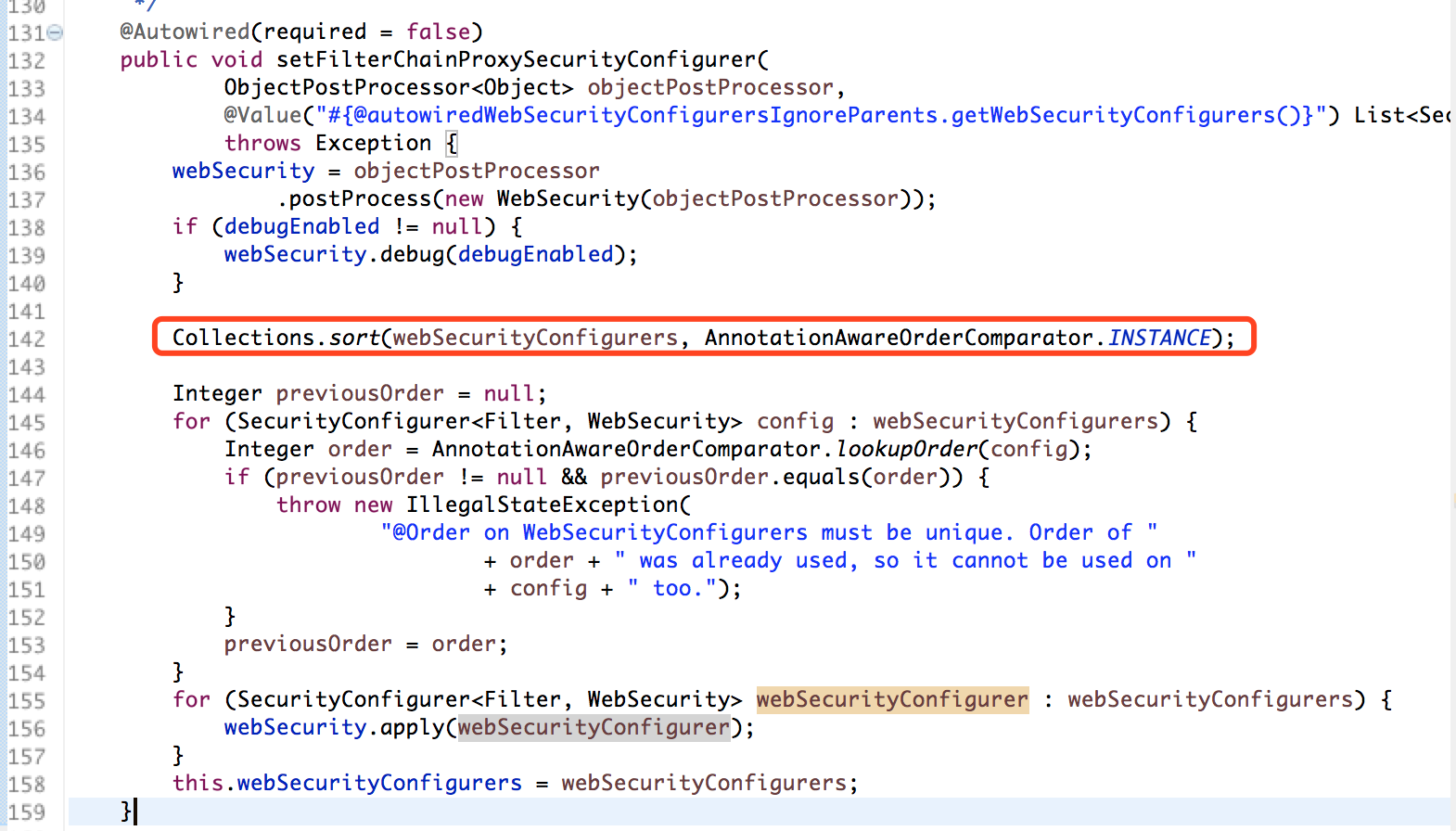Click line number 148 in the gutter
Screen dimensions: 1456x831
click(27, 506)
